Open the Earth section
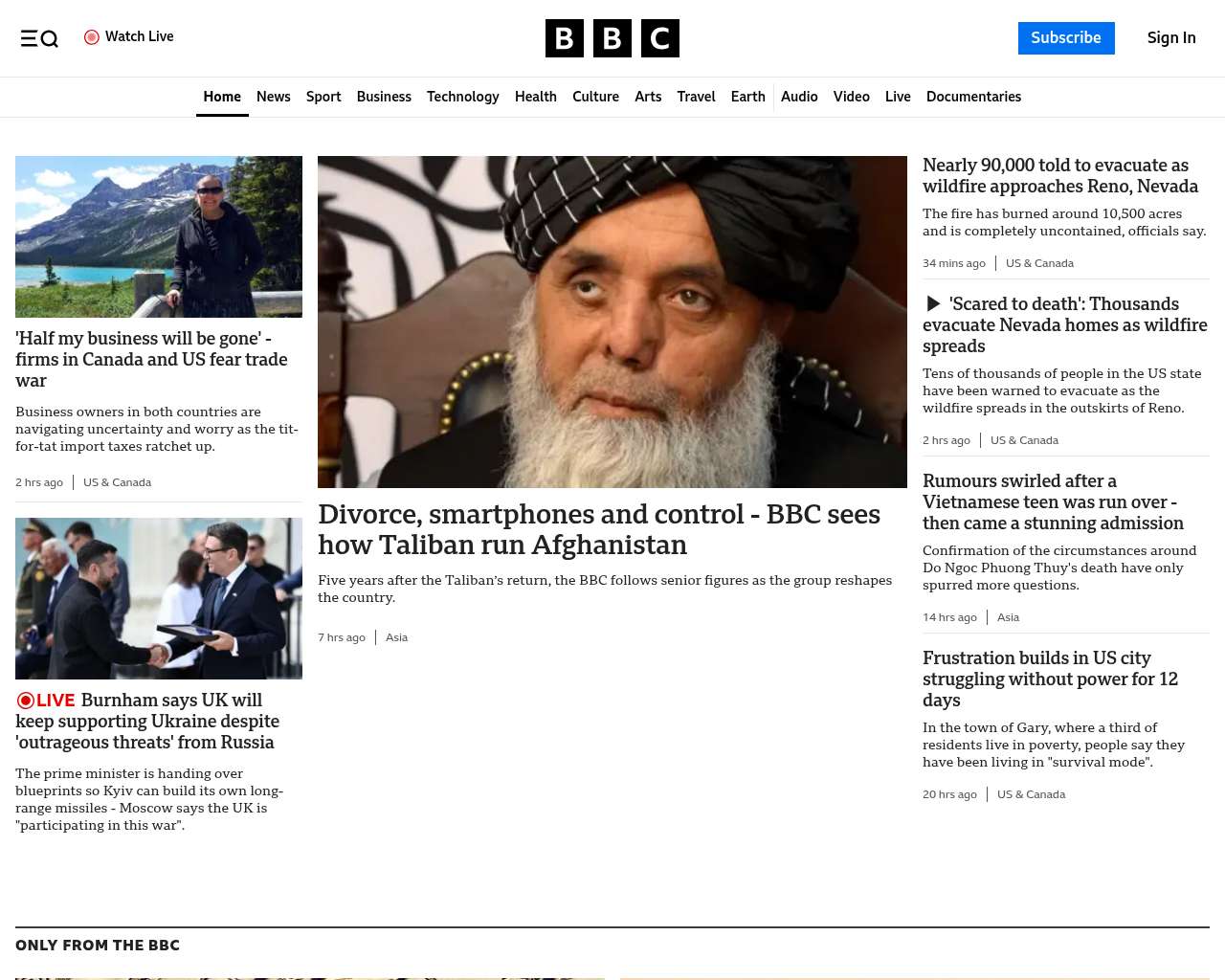Viewport: 1225px width, 980px height. click(748, 97)
